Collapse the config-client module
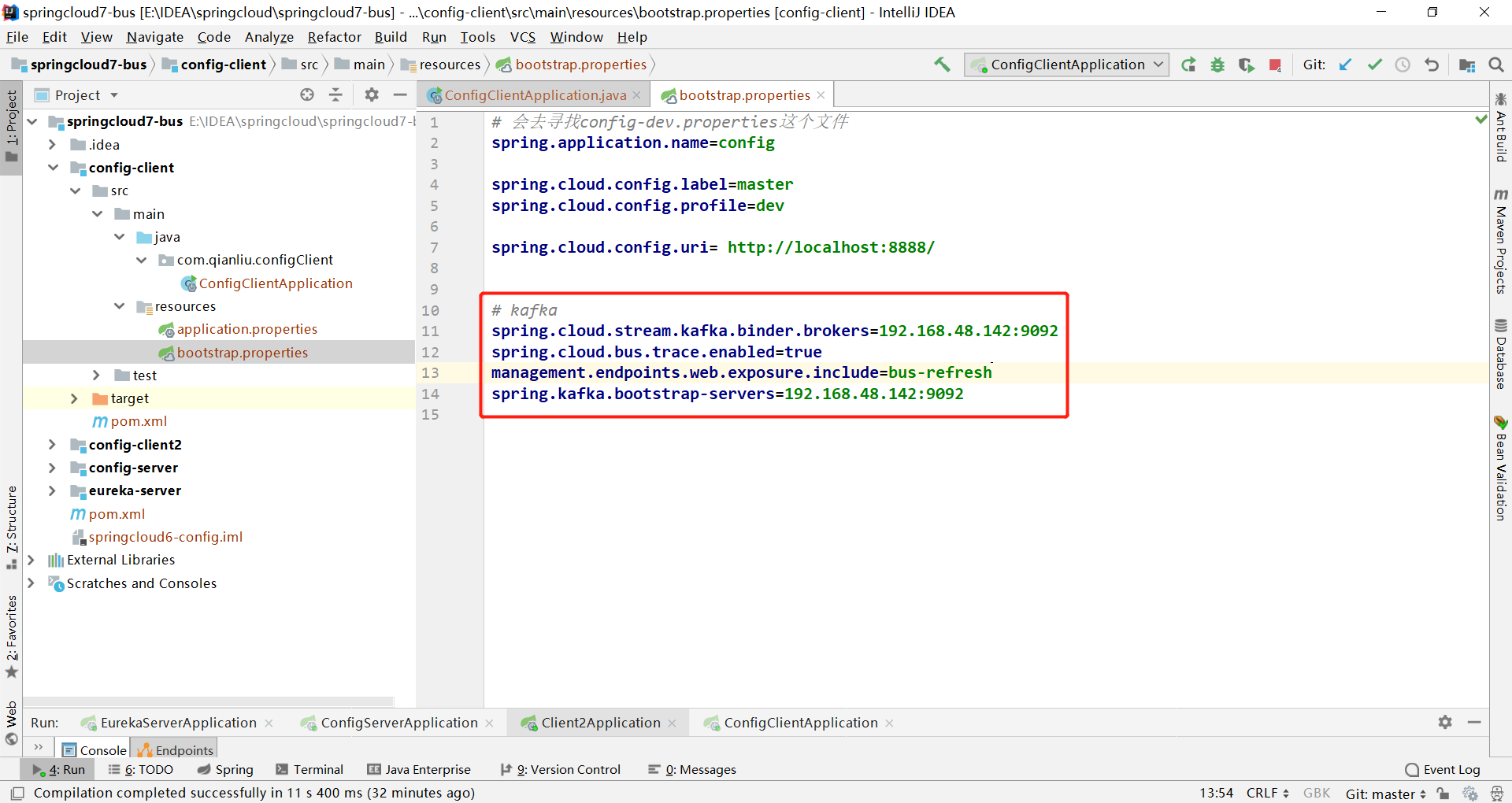This screenshot has width=1512, height=803. click(x=53, y=168)
